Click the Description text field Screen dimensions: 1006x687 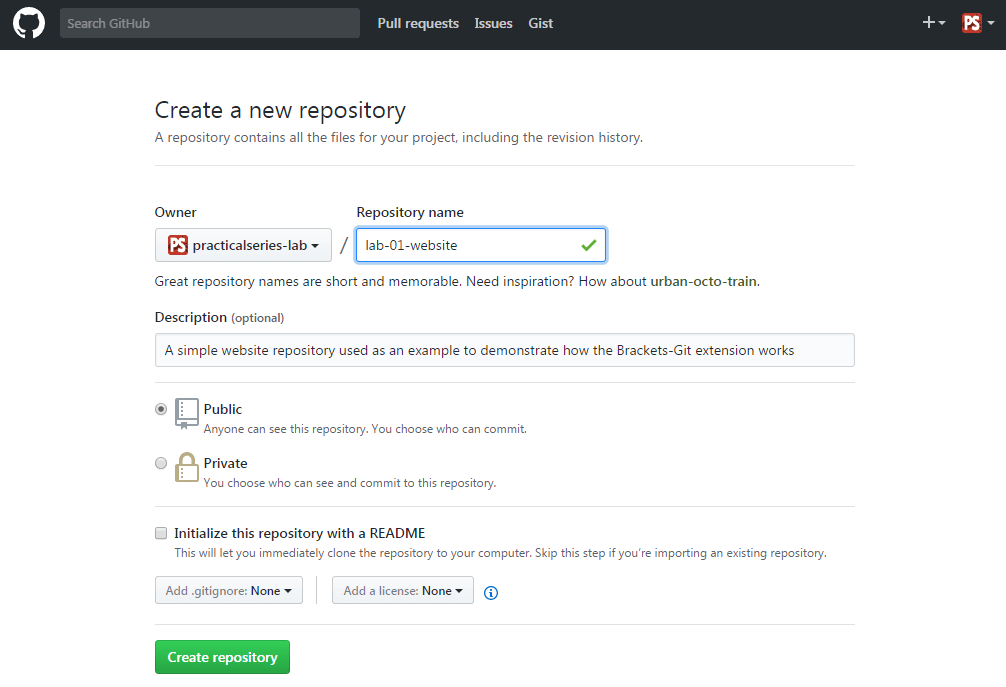point(504,350)
